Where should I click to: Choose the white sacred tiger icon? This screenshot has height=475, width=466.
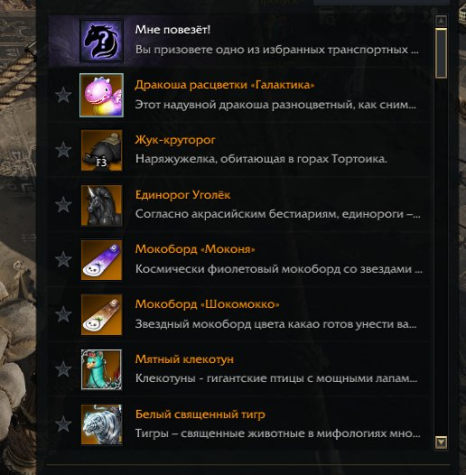[102, 424]
